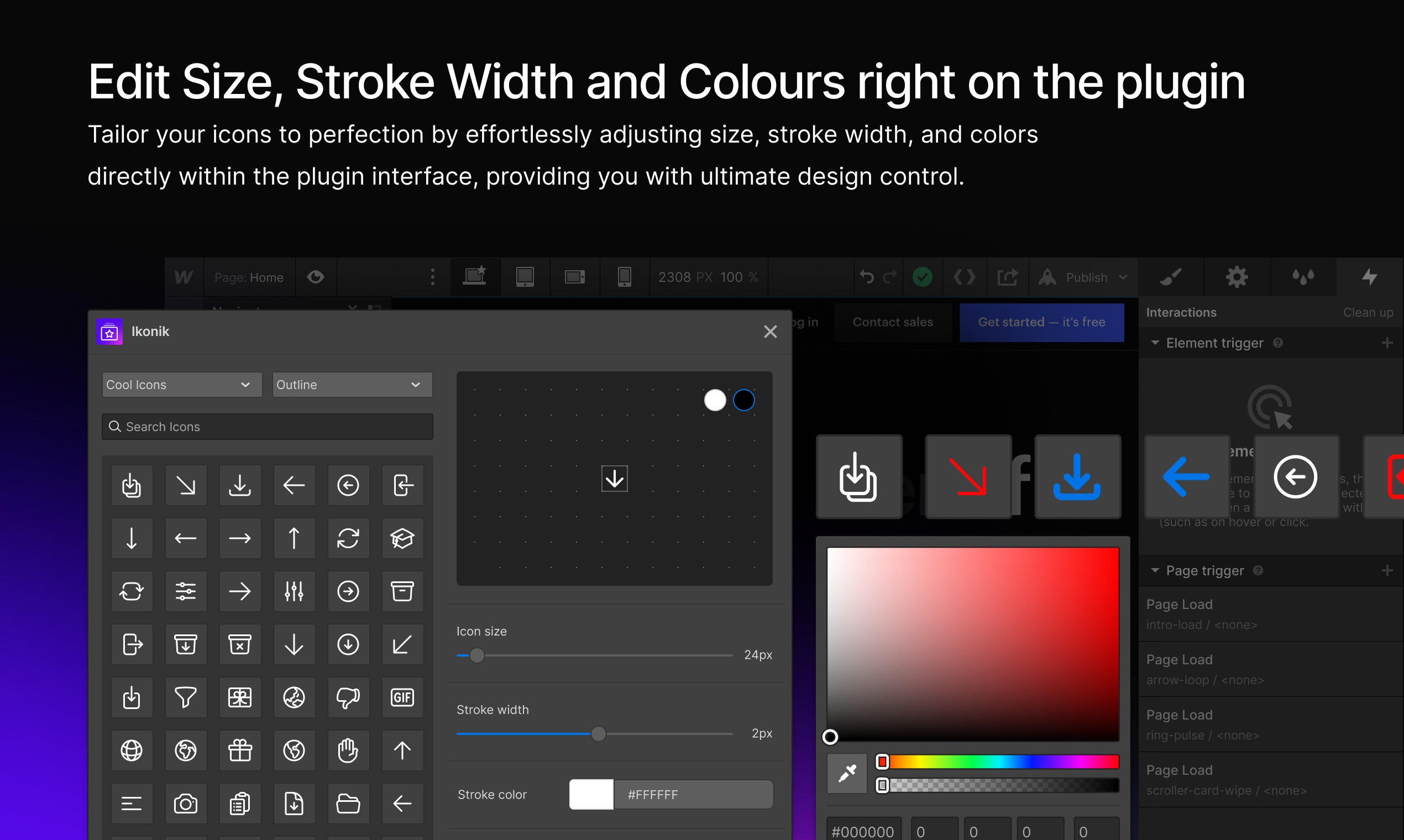Click the white stroke color swatch
Viewport: 1404px width, 840px height.
pyautogui.click(x=591, y=795)
